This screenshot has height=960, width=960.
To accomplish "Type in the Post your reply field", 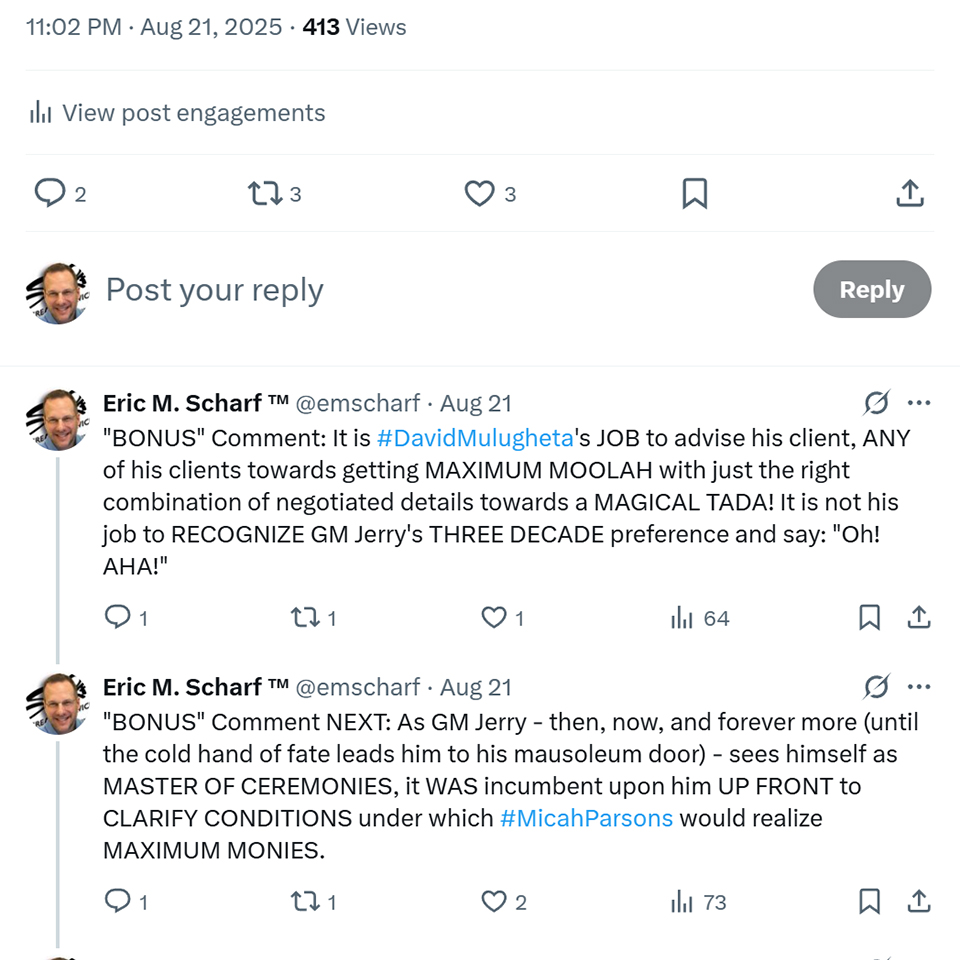I will [400, 290].
